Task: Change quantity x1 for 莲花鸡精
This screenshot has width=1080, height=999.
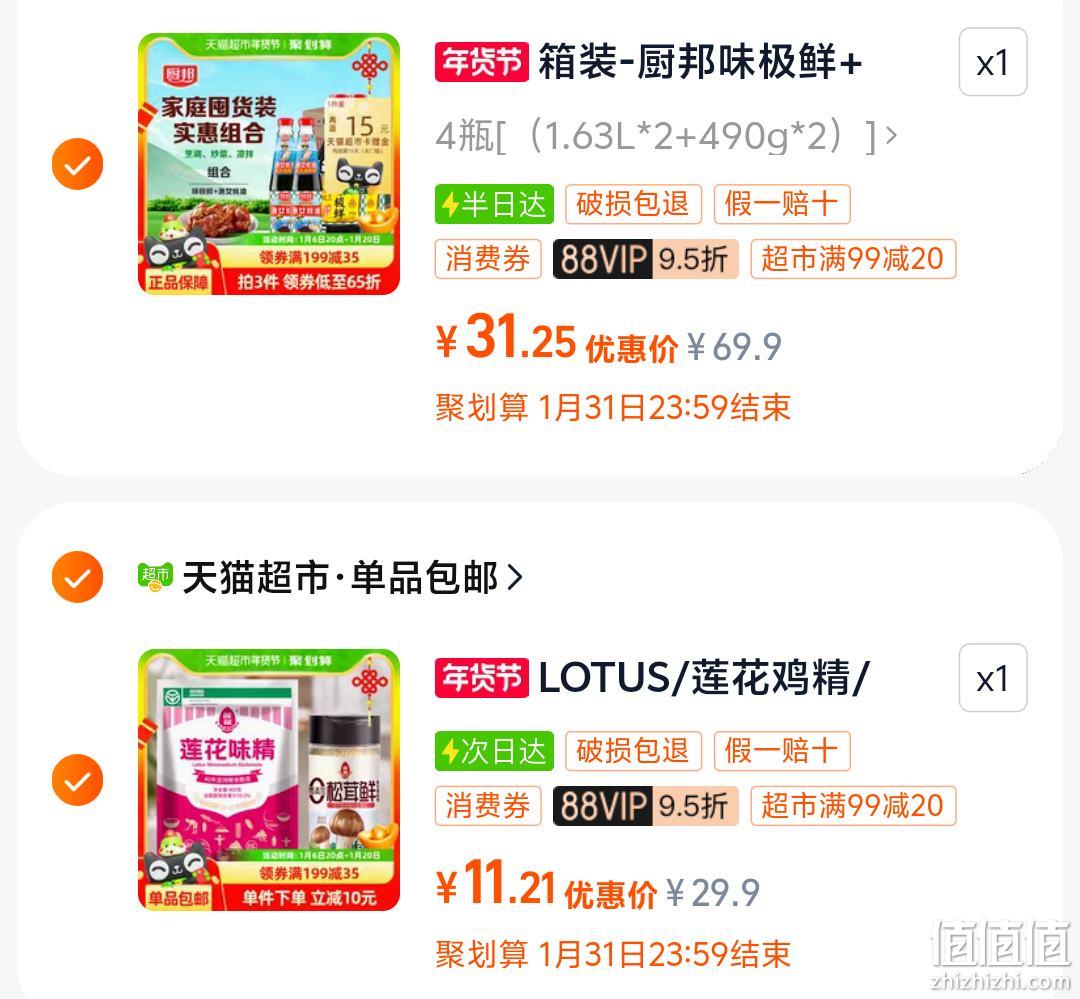Action: point(993,678)
